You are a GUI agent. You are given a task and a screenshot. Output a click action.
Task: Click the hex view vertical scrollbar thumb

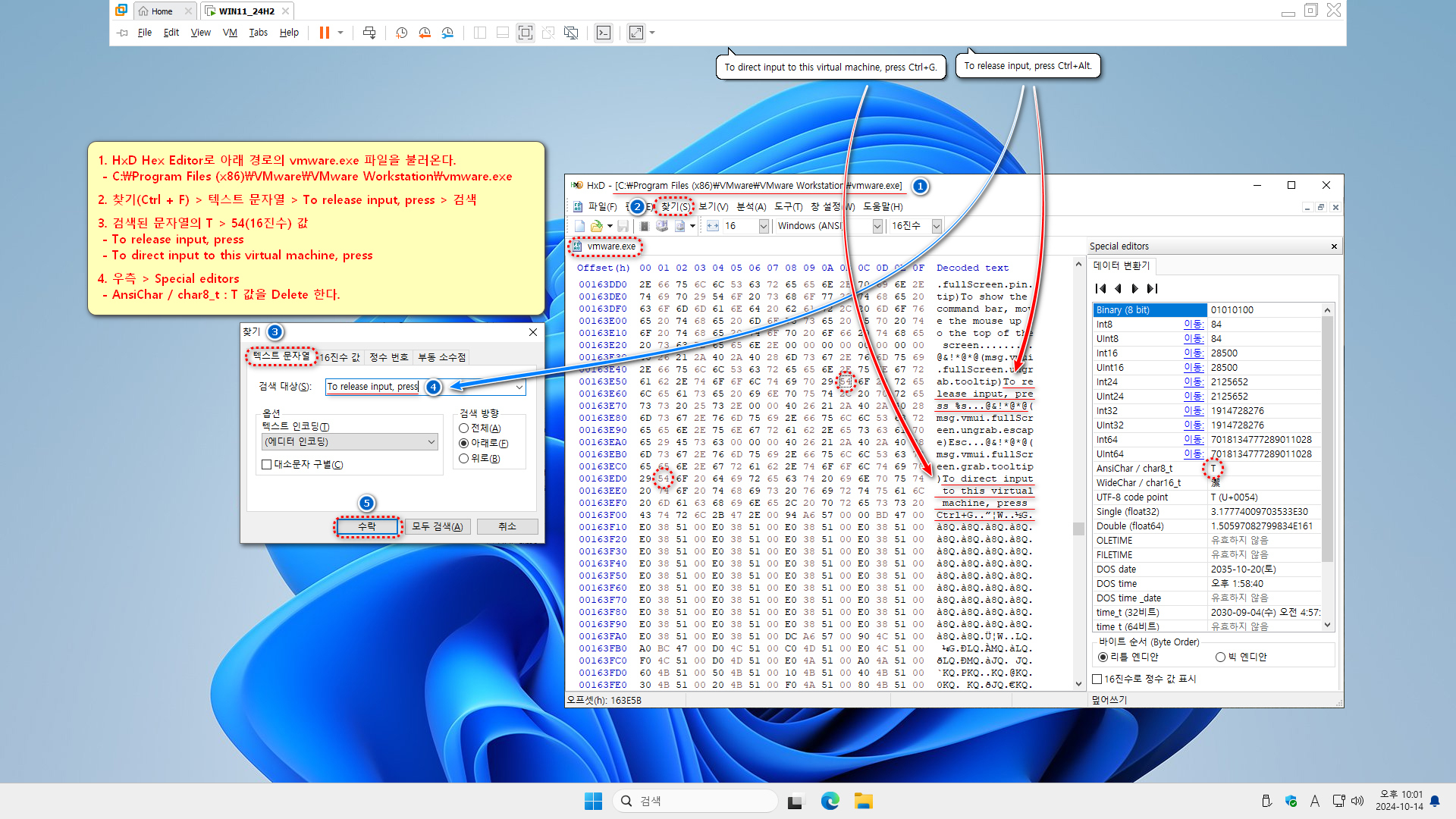click(1078, 529)
